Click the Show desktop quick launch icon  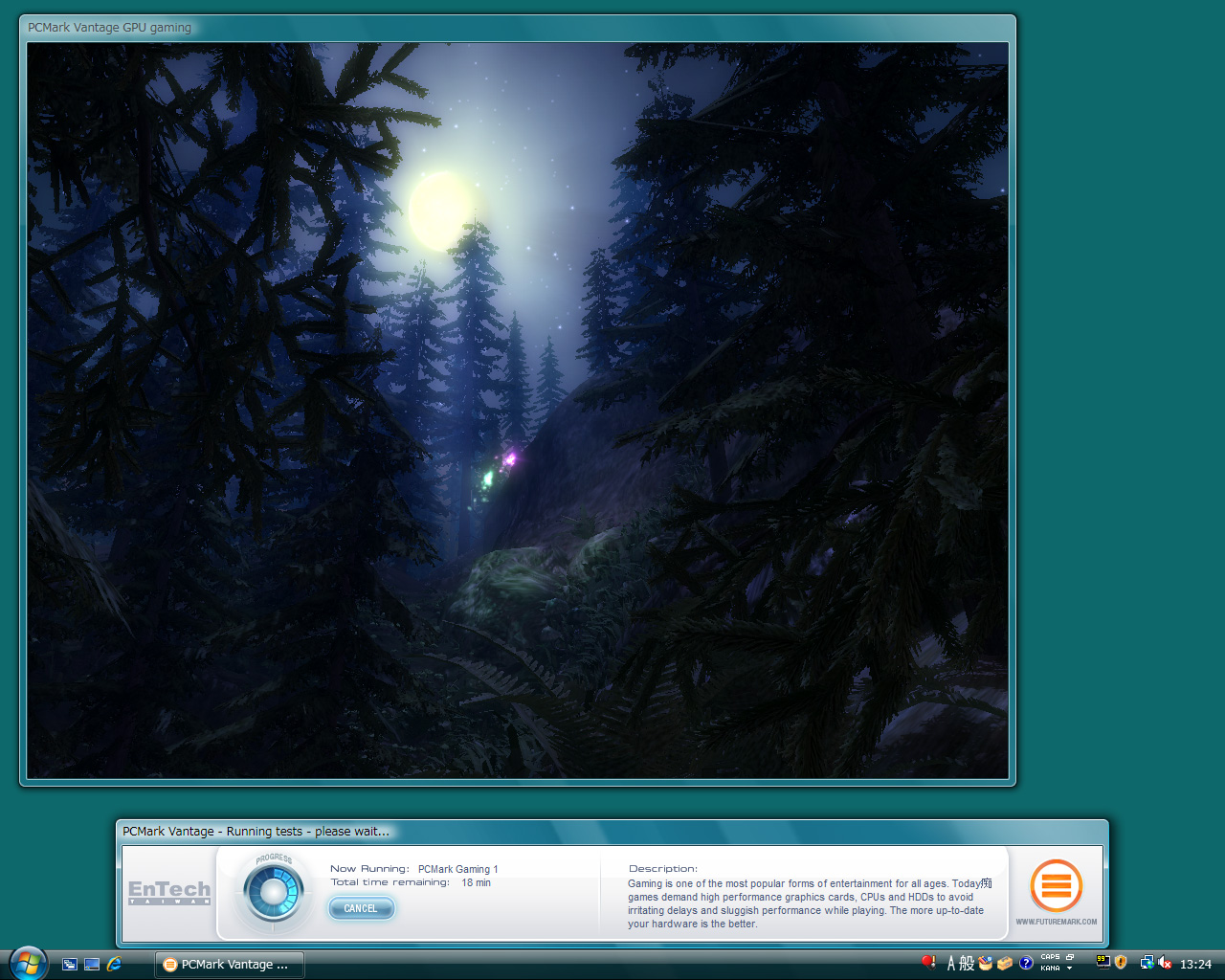coord(92,965)
